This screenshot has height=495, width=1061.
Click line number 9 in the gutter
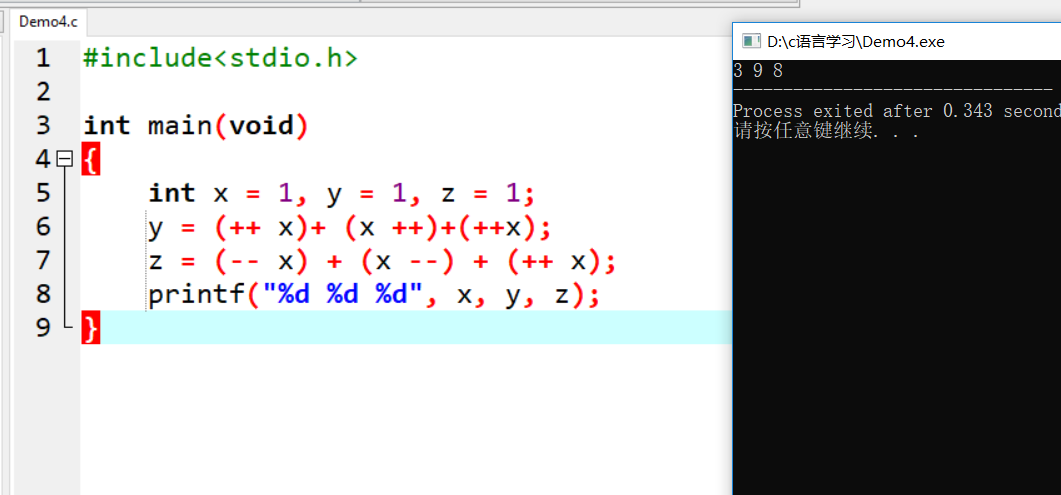click(43, 328)
